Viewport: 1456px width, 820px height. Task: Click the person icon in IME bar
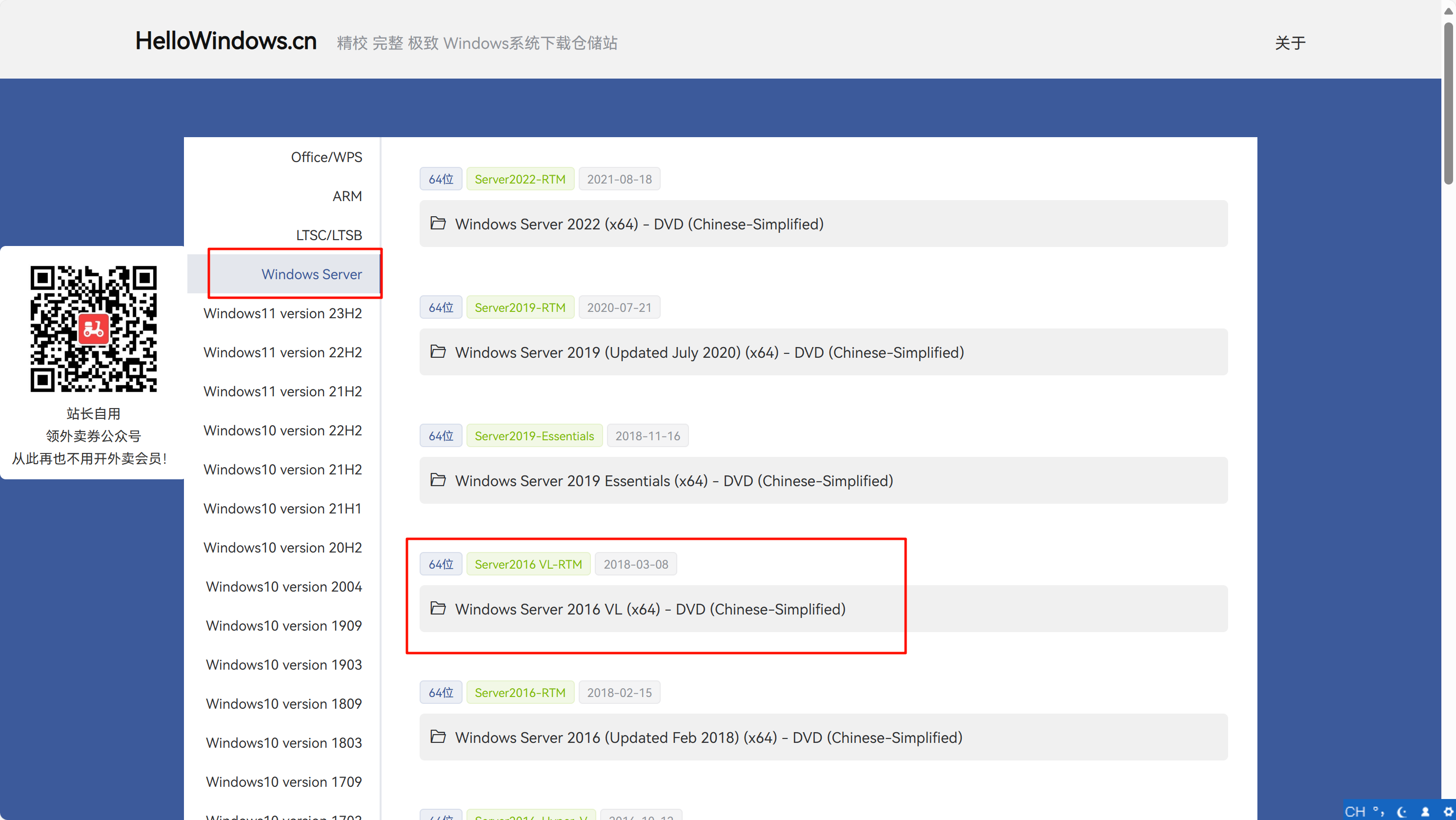pos(1425,812)
